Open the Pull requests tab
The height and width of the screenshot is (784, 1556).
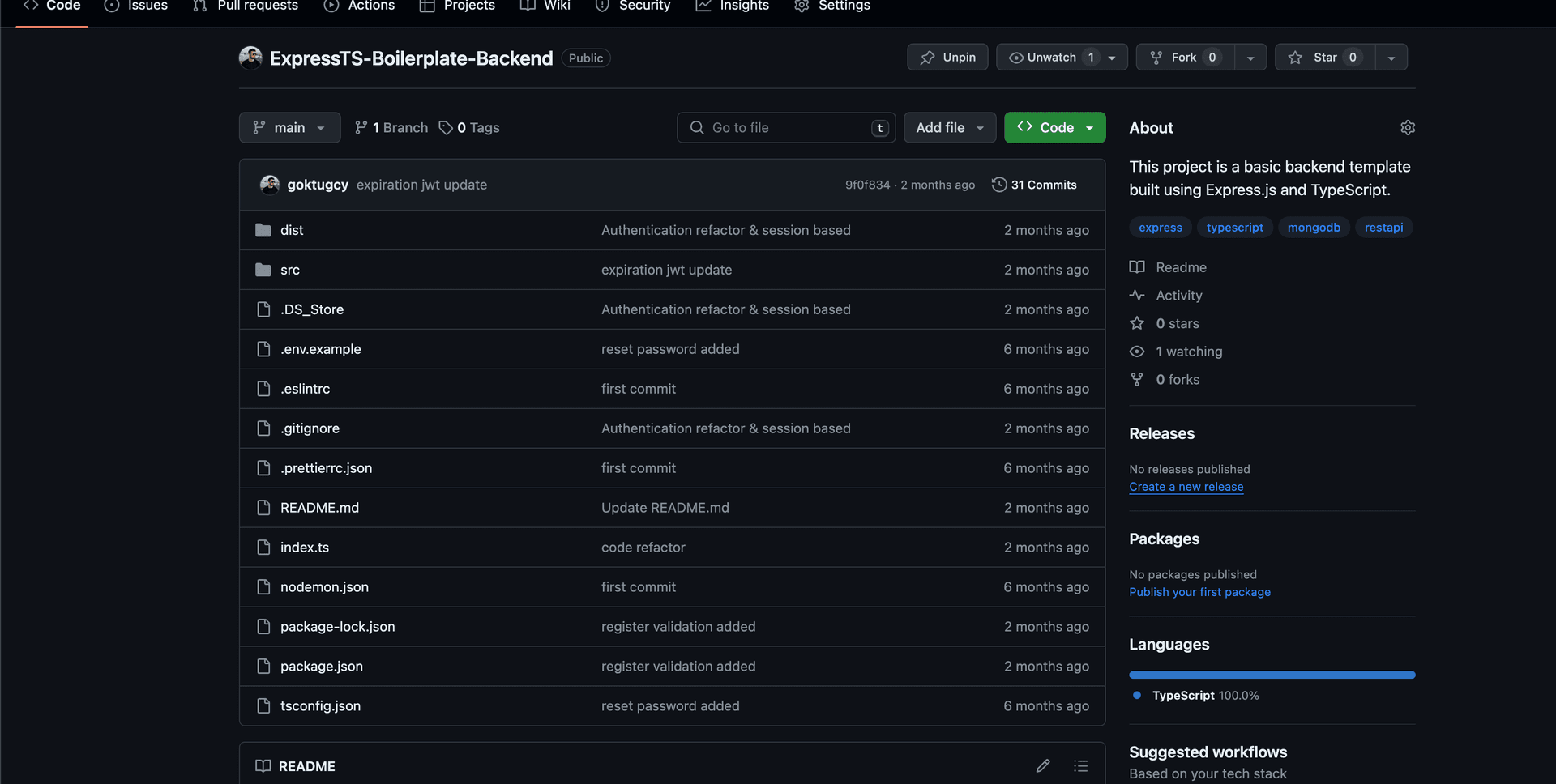click(x=245, y=6)
